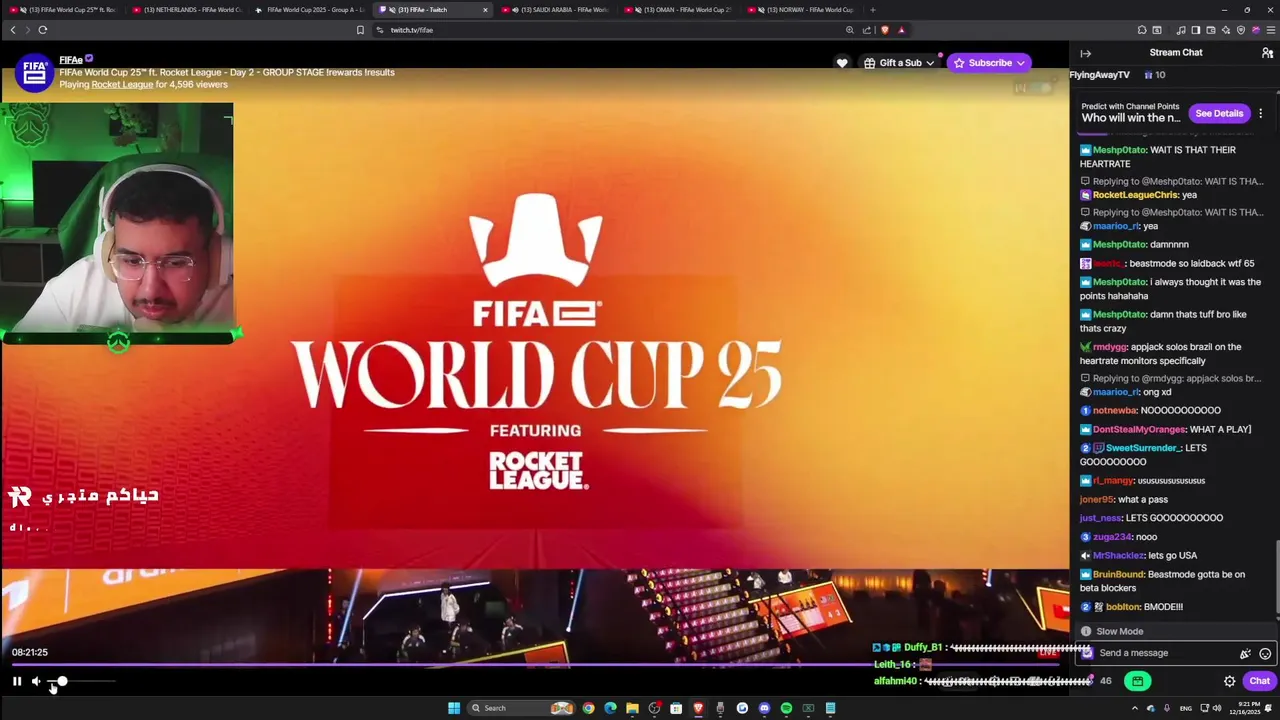Image resolution: width=1280 pixels, height=720 pixels.
Task: Click BruinBound username in chat
Action: [x=1118, y=575]
